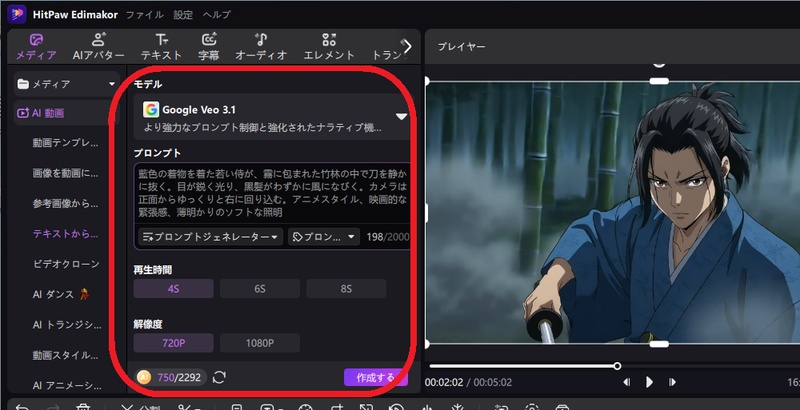
Task: Open the メディア tab
Action: pyautogui.click(x=36, y=47)
